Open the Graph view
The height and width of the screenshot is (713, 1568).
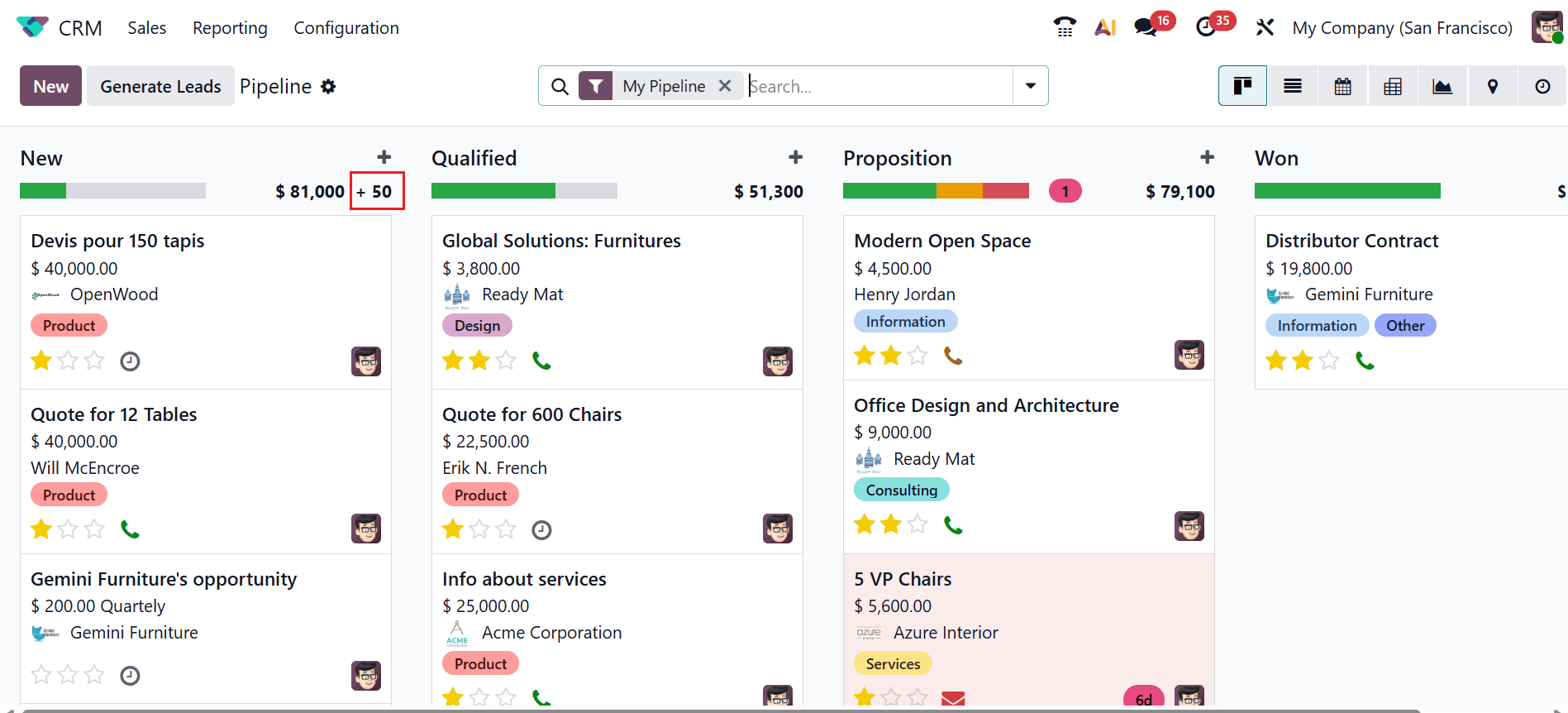(x=1442, y=85)
